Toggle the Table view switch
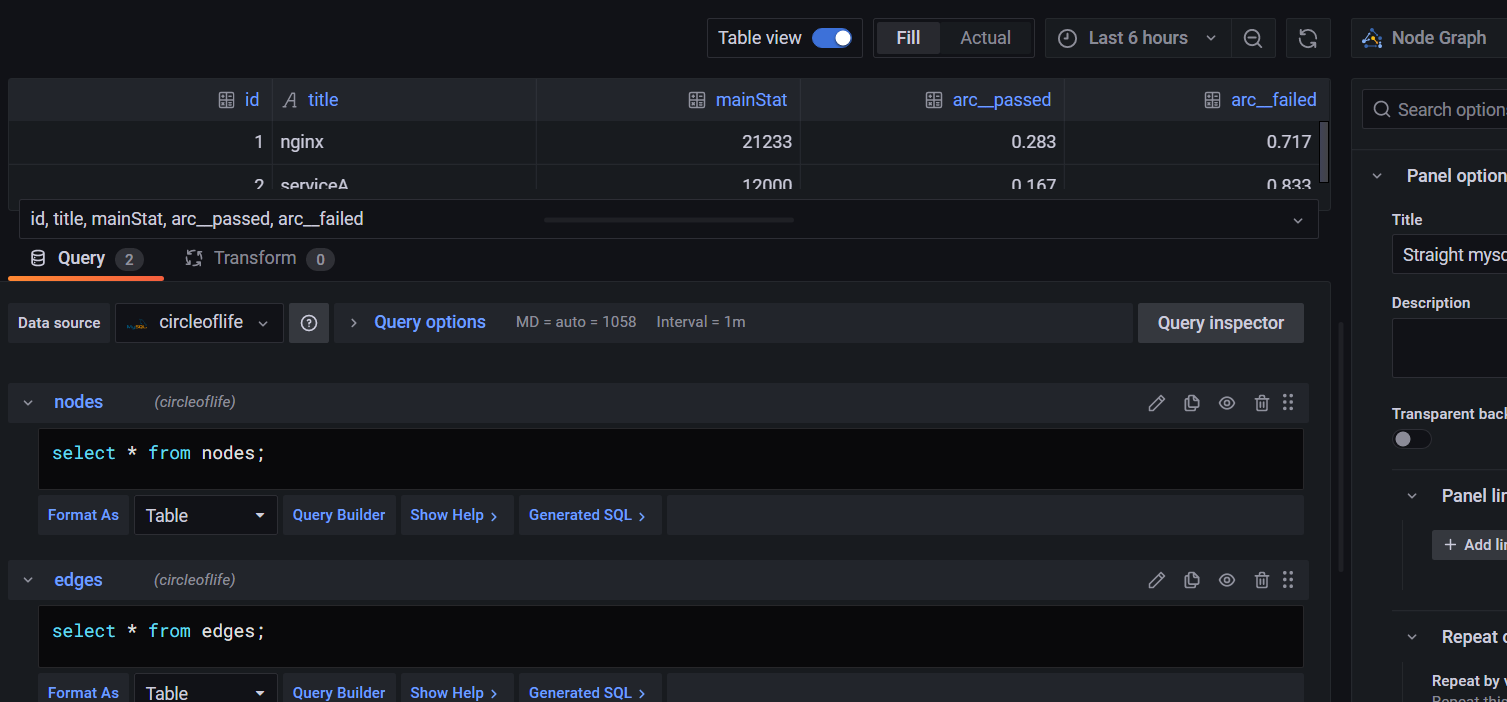The height and width of the screenshot is (702, 1507). pos(832,38)
